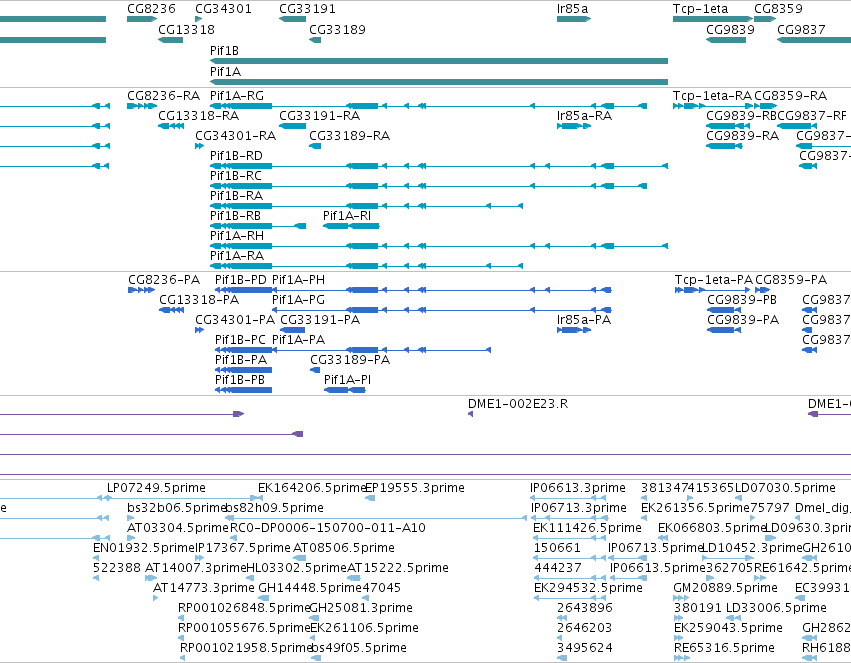Select the Pif1B-PC protein label
Image resolution: width=851 pixels, height=663 pixels.
pyautogui.click(x=240, y=340)
